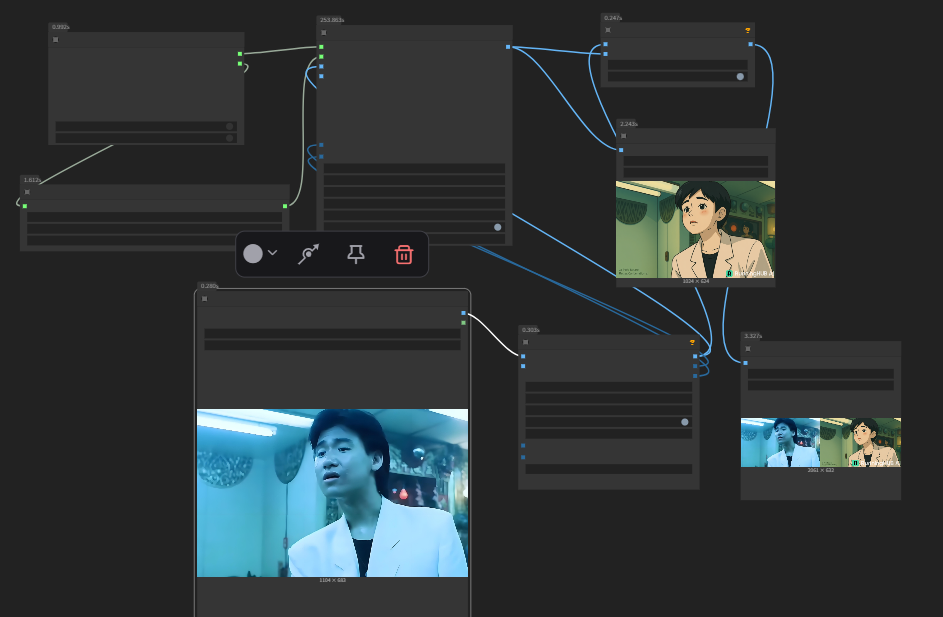Click the orange badge icon on 0.247s node
This screenshot has width=943, height=617.
pos(748,30)
